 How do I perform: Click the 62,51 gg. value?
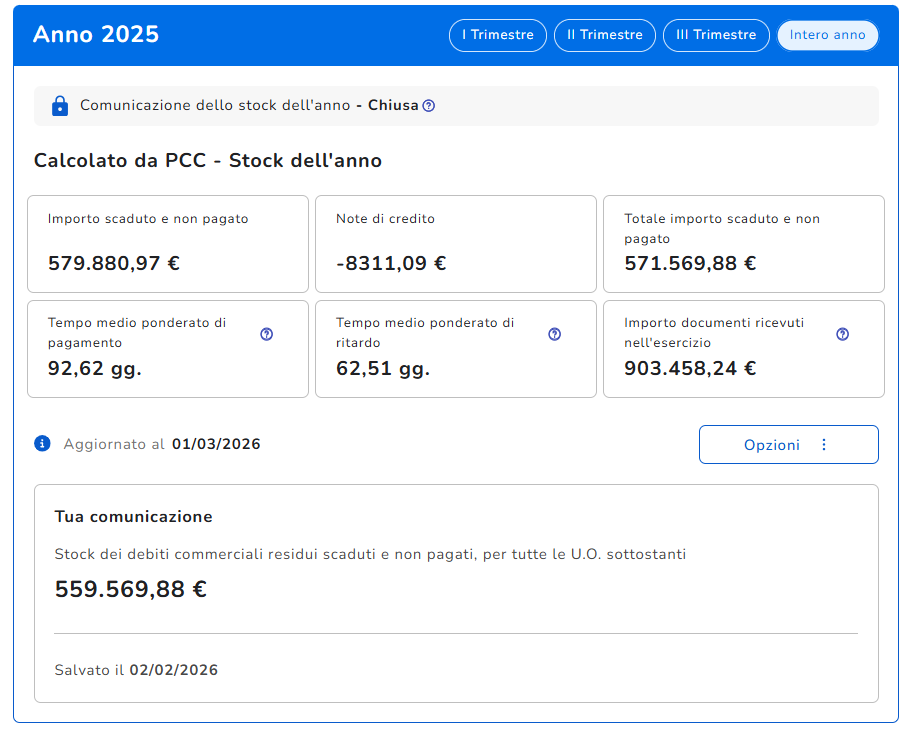[x=383, y=369]
